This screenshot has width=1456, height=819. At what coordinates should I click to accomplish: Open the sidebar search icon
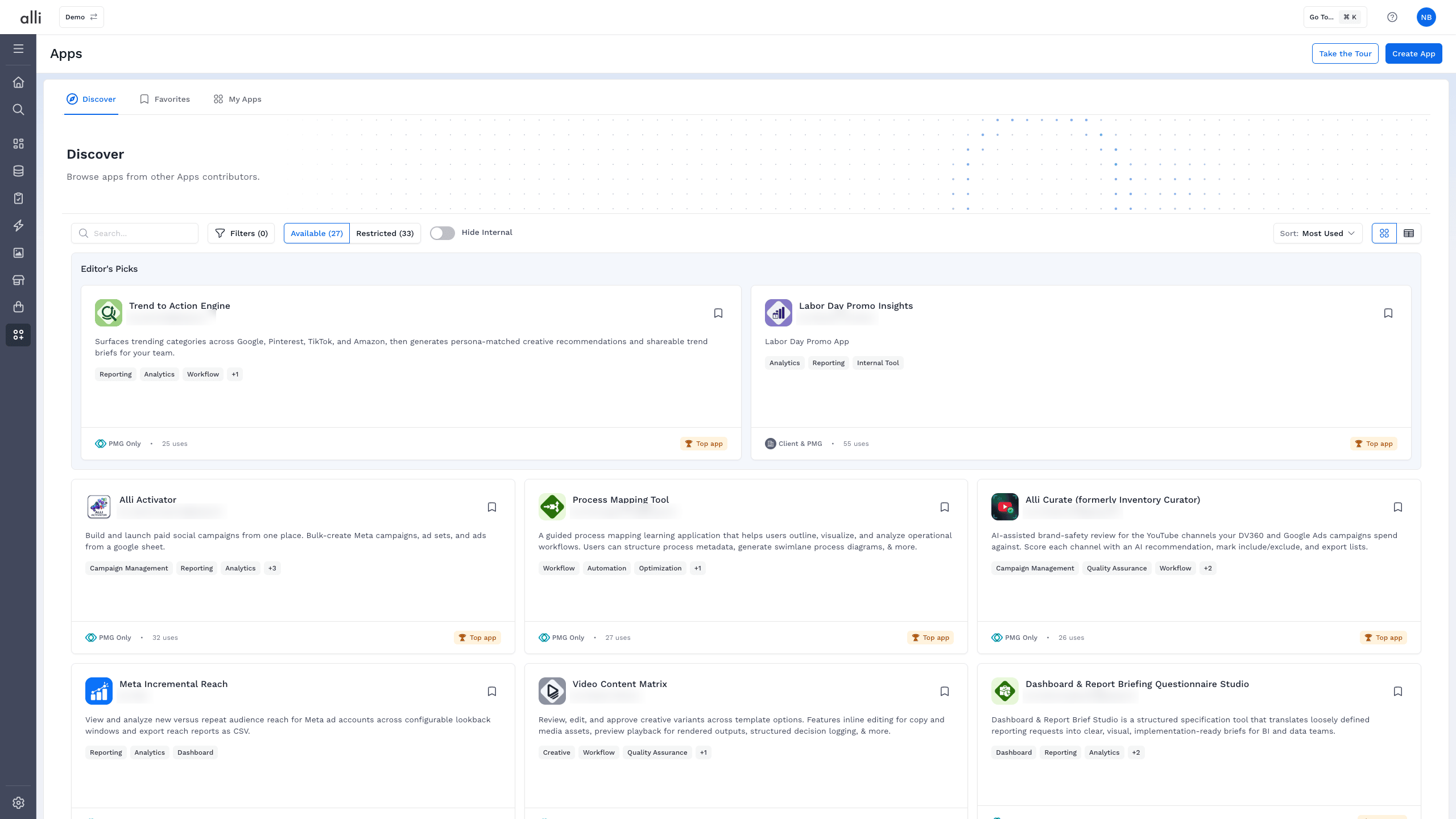click(x=18, y=109)
